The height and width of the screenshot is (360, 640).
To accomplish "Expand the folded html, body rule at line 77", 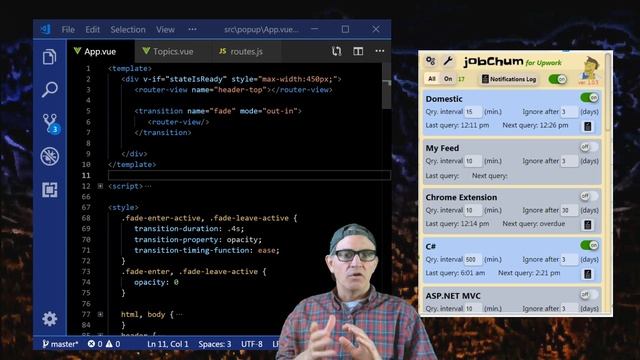I will (100, 314).
